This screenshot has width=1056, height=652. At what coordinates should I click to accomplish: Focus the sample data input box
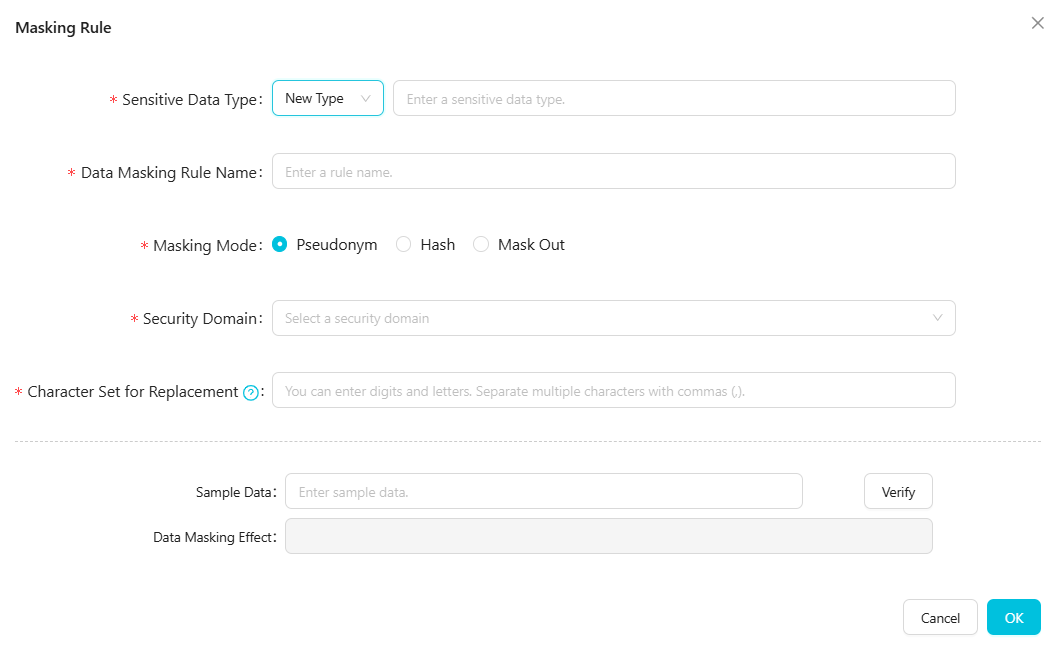coord(543,491)
